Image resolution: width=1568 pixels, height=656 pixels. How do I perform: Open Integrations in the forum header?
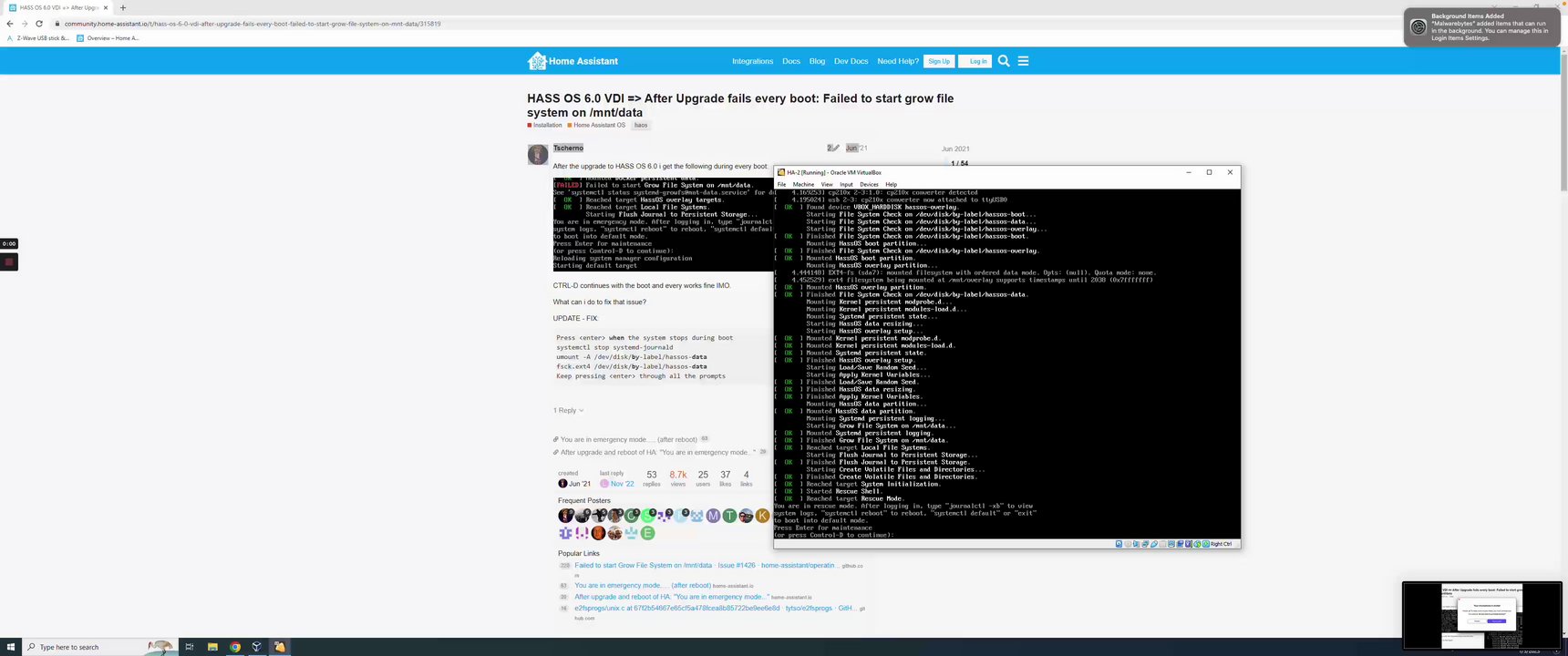pyautogui.click(x=752, y=61)
